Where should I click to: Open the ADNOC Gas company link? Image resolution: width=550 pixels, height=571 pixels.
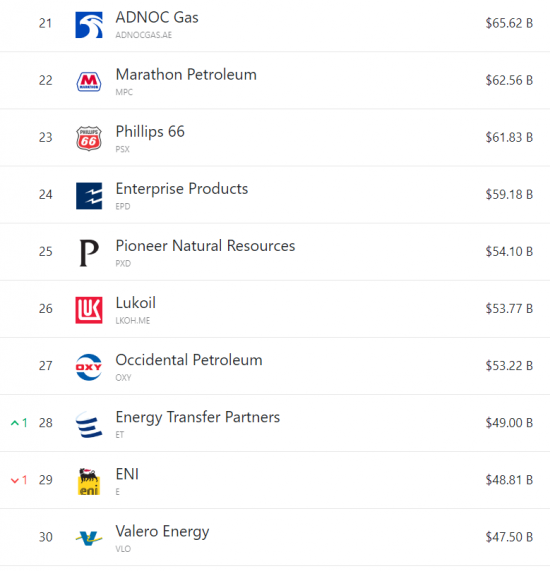point(157,17)
